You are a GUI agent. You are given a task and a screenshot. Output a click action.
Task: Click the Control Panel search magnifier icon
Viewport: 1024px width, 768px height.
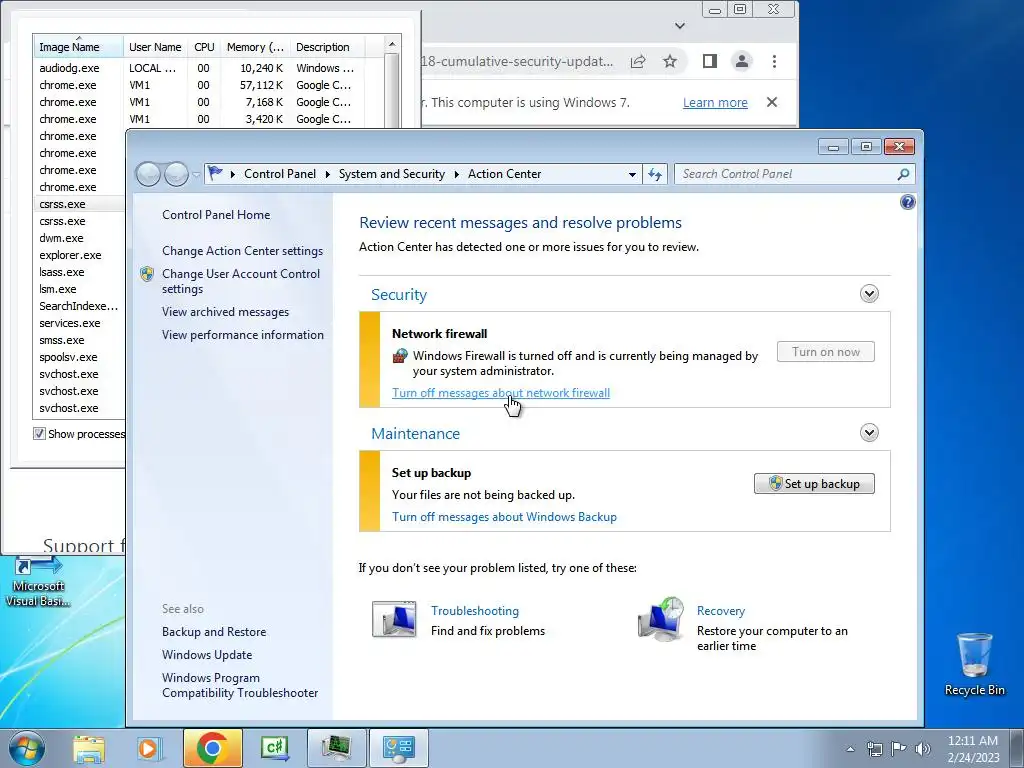(903, 174)
